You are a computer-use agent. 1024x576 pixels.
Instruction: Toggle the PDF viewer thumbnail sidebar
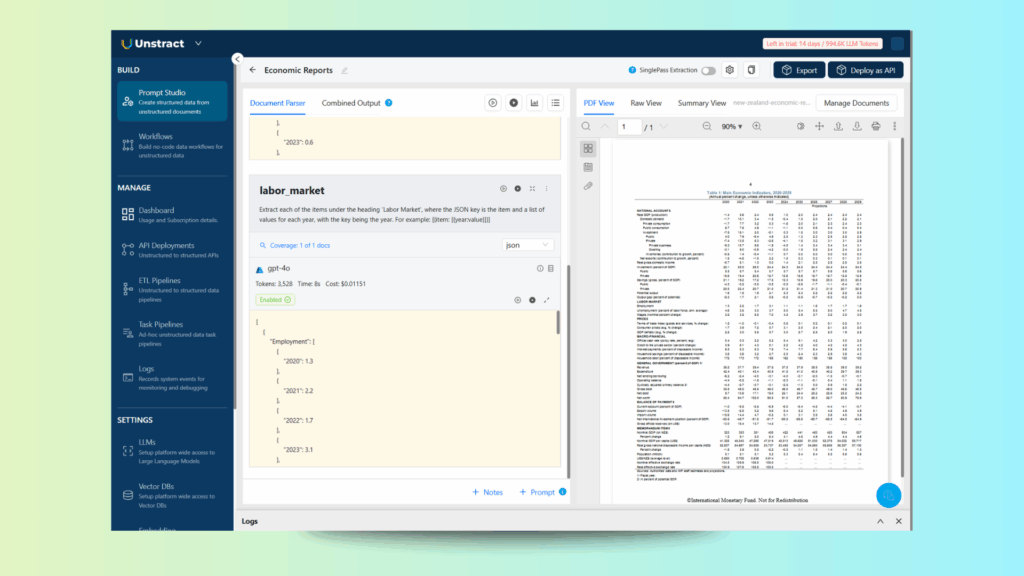click(x=588, y=148)
